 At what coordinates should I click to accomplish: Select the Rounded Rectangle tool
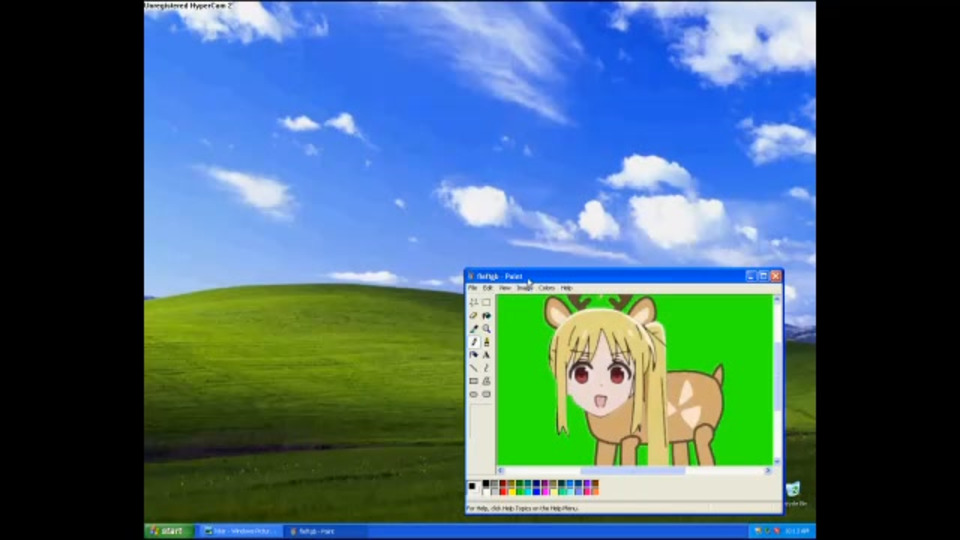pyautogui.click(x=486, y=394)
